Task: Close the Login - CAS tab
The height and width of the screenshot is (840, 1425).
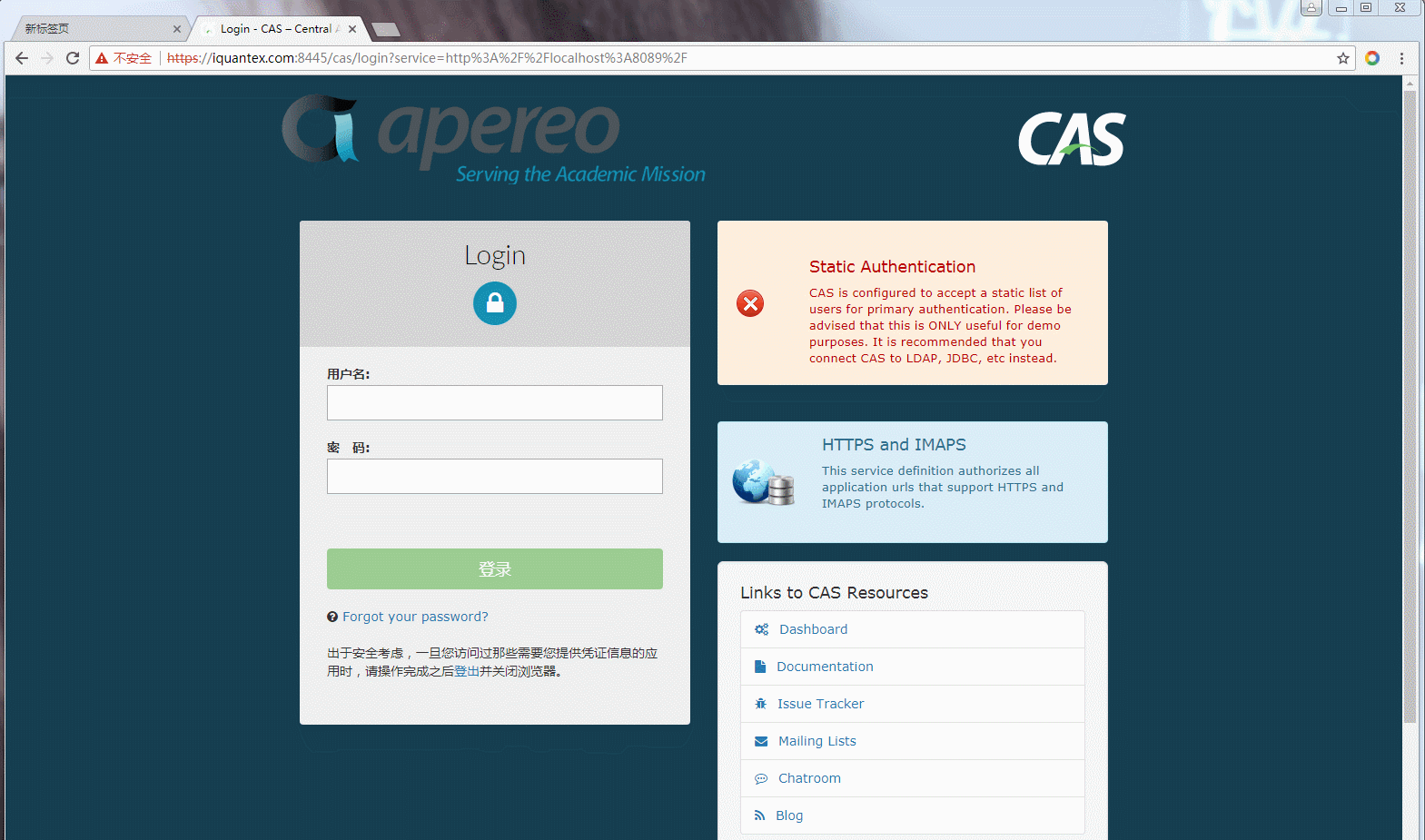Action: 352,29
